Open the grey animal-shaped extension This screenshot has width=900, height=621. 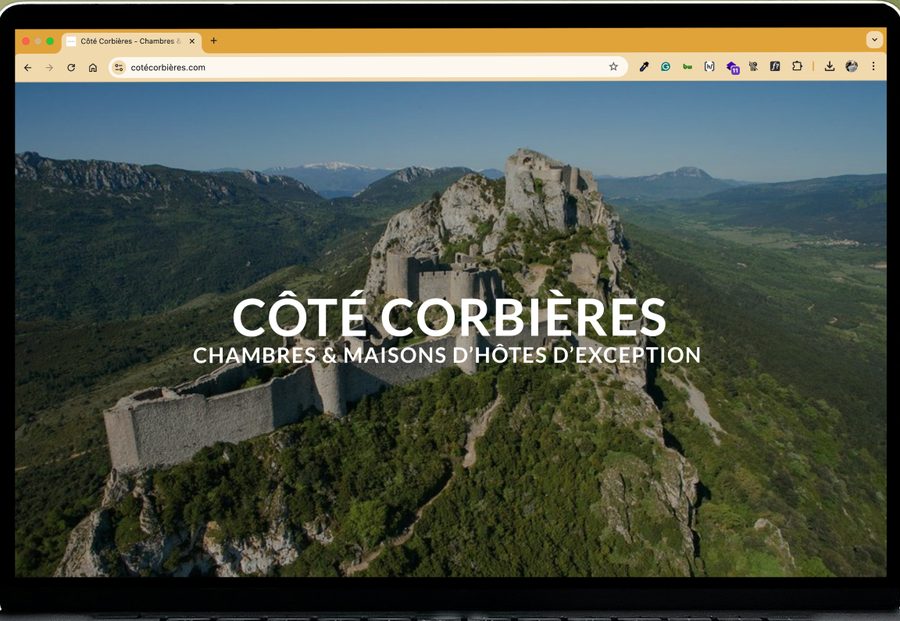pos(754,67)
